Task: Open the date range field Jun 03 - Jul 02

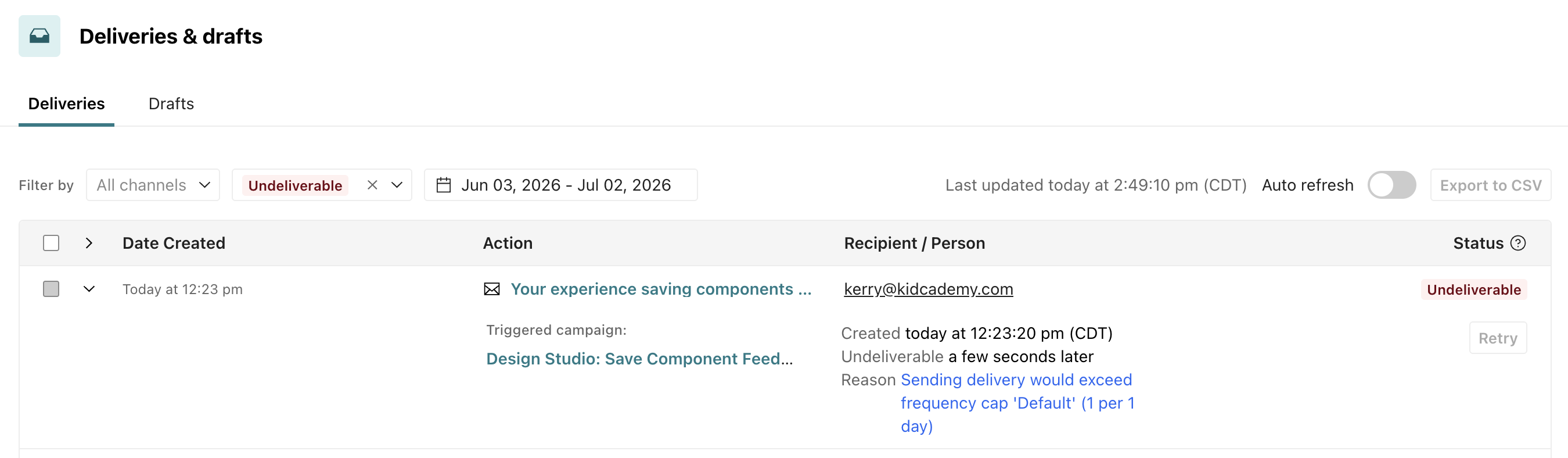Action: coord(560,185)
